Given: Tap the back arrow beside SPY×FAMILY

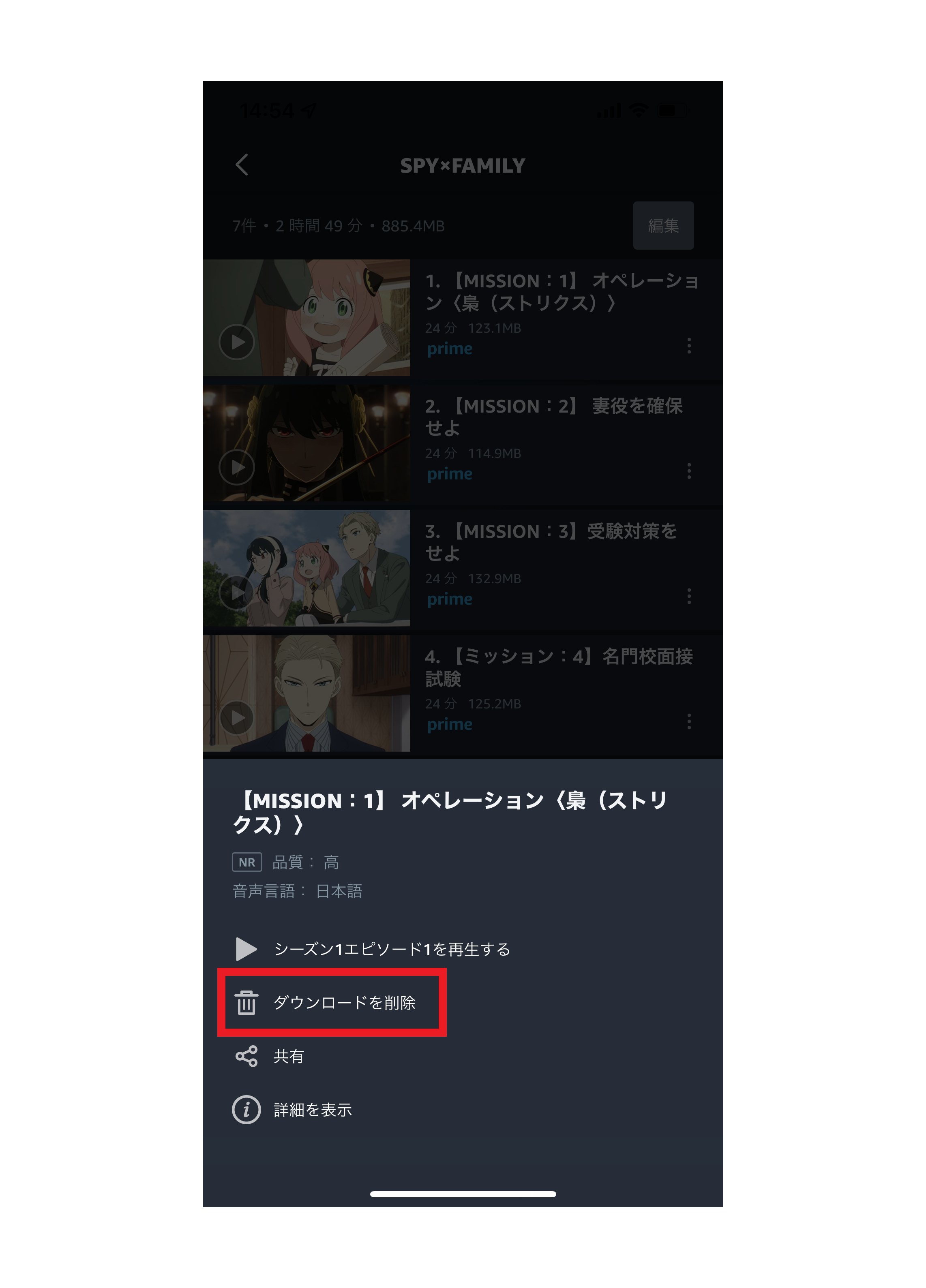Looking at the screenshot, I should 242,165.
